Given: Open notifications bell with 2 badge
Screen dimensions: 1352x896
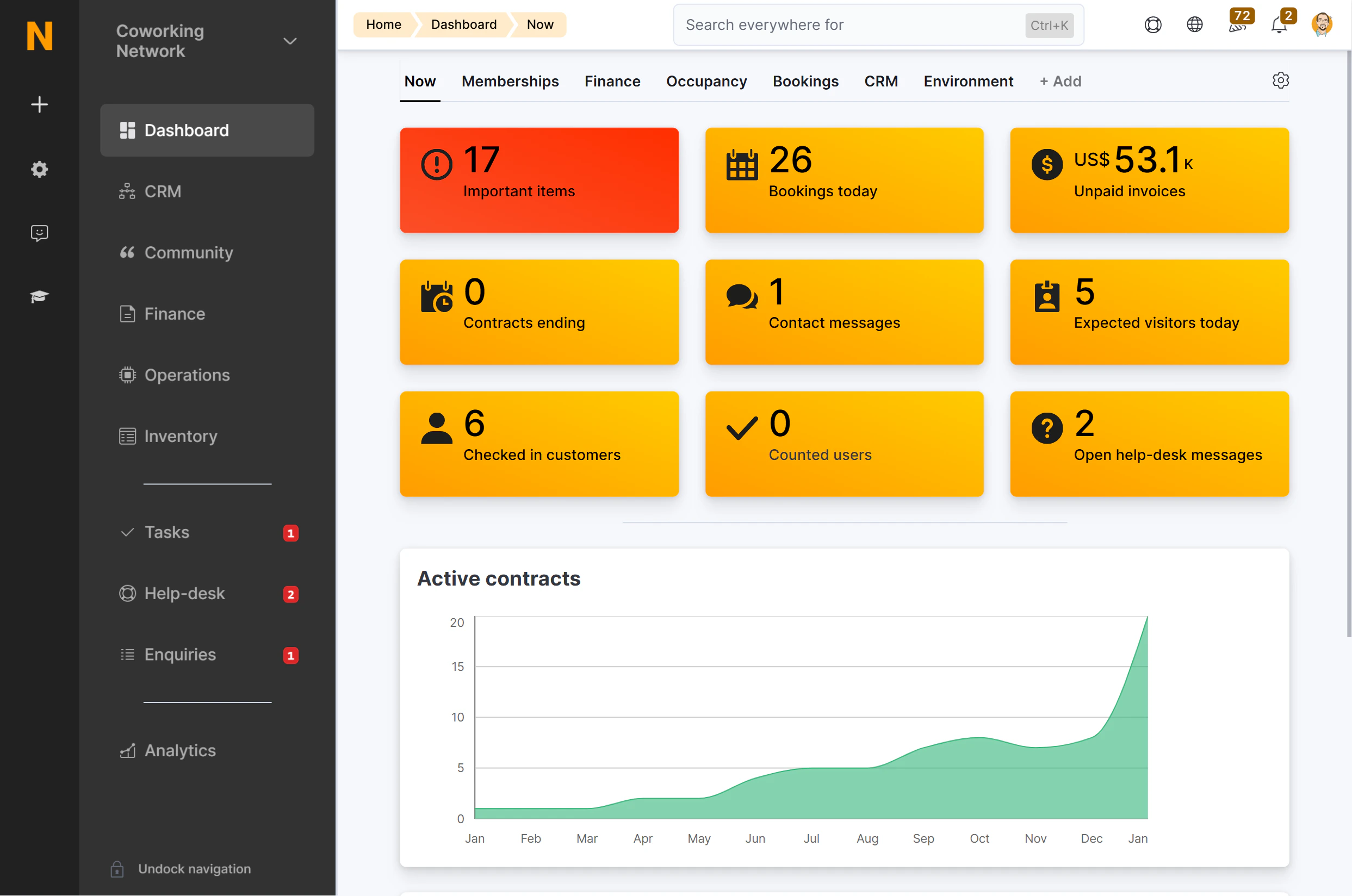Looking at the screenshot, I should [x=1279, y=24].
